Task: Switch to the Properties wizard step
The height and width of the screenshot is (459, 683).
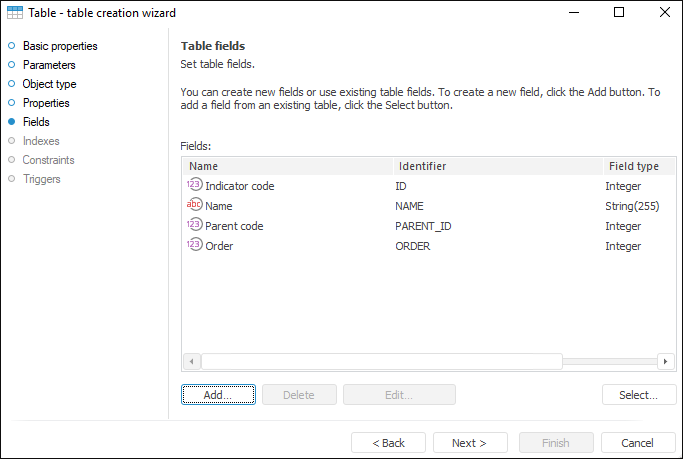Action: pyautogui.click(x=46, y=103)
